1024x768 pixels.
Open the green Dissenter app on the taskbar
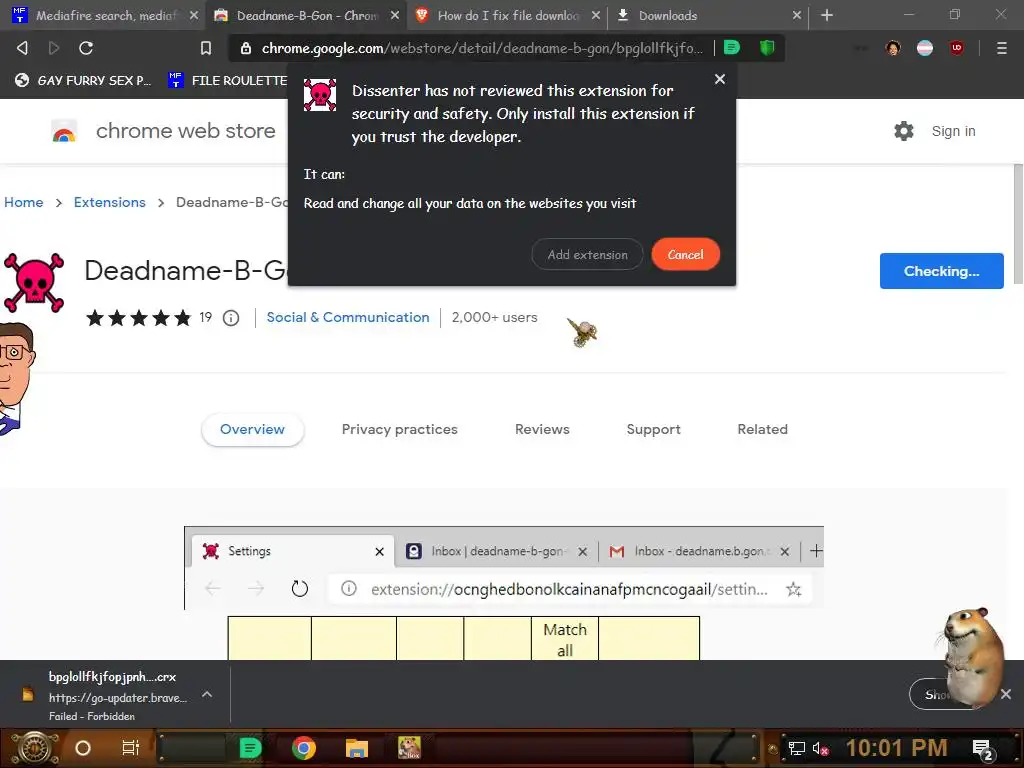coord(250,748)
